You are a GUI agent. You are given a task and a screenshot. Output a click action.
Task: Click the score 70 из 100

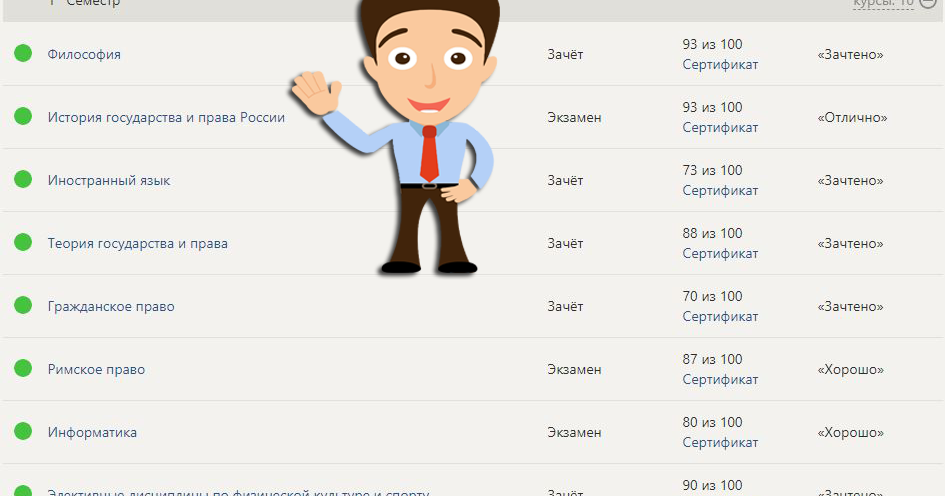712,297
